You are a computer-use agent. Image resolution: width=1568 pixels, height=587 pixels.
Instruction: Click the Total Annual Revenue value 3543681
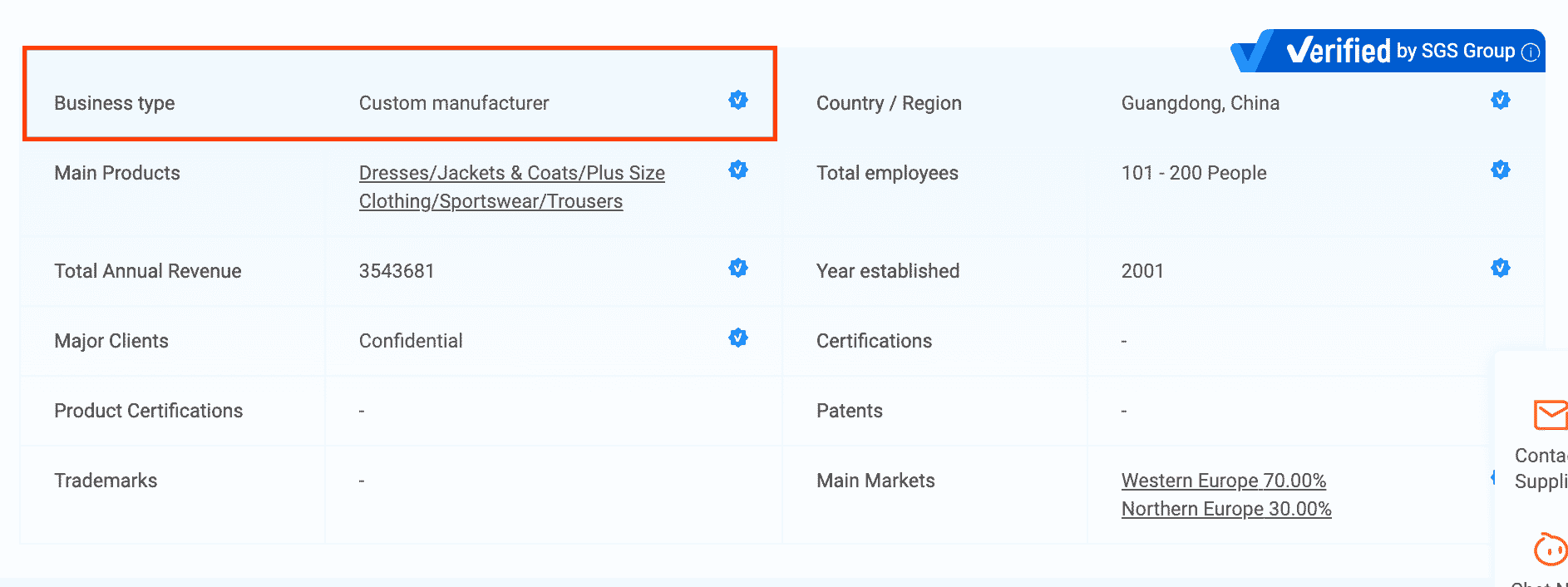(x=397, y=271)
